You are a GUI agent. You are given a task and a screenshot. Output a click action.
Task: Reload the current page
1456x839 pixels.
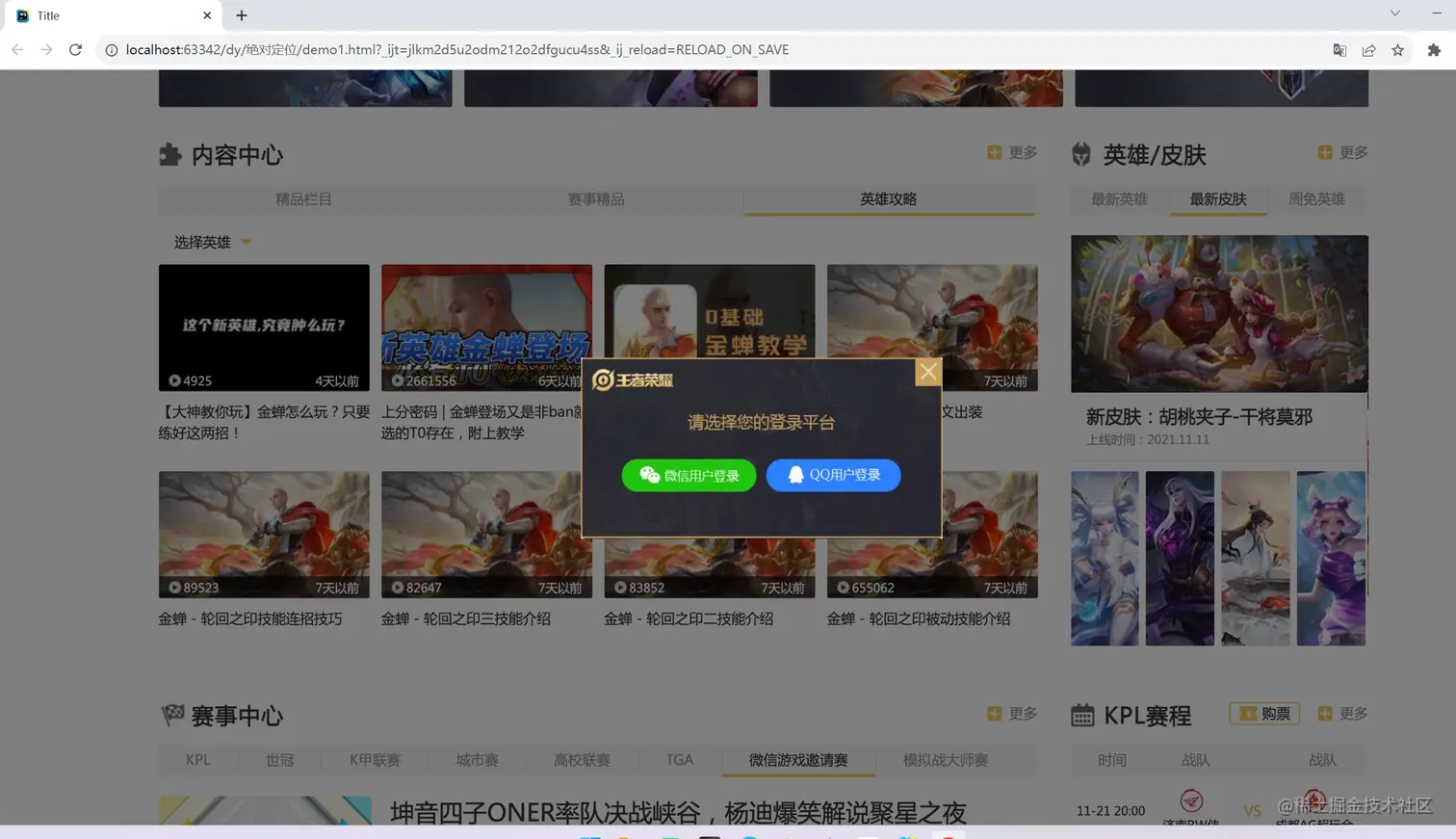coord(75,50)
